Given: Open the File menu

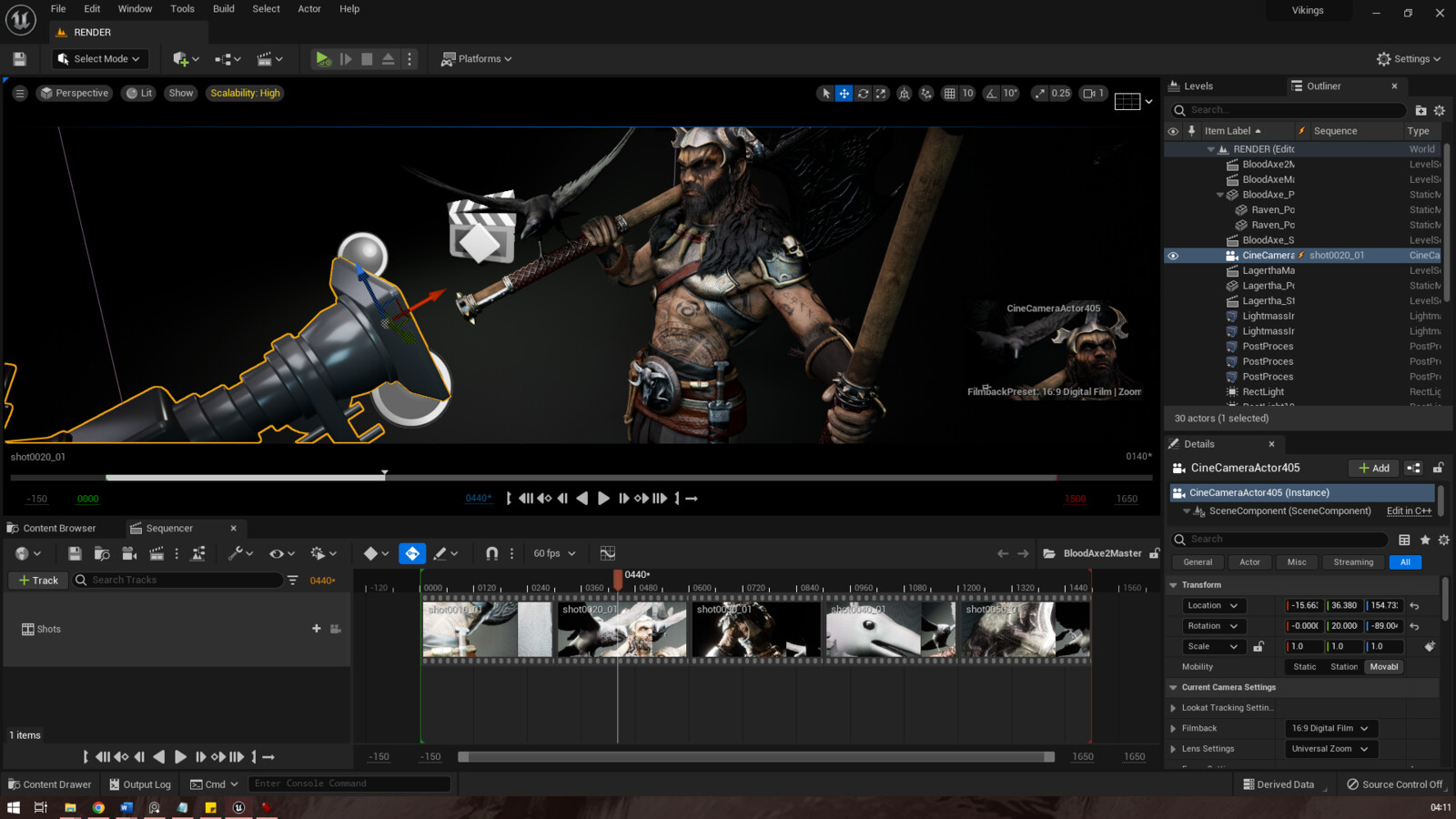Looking at the screenshot, I should pos(58,9).
